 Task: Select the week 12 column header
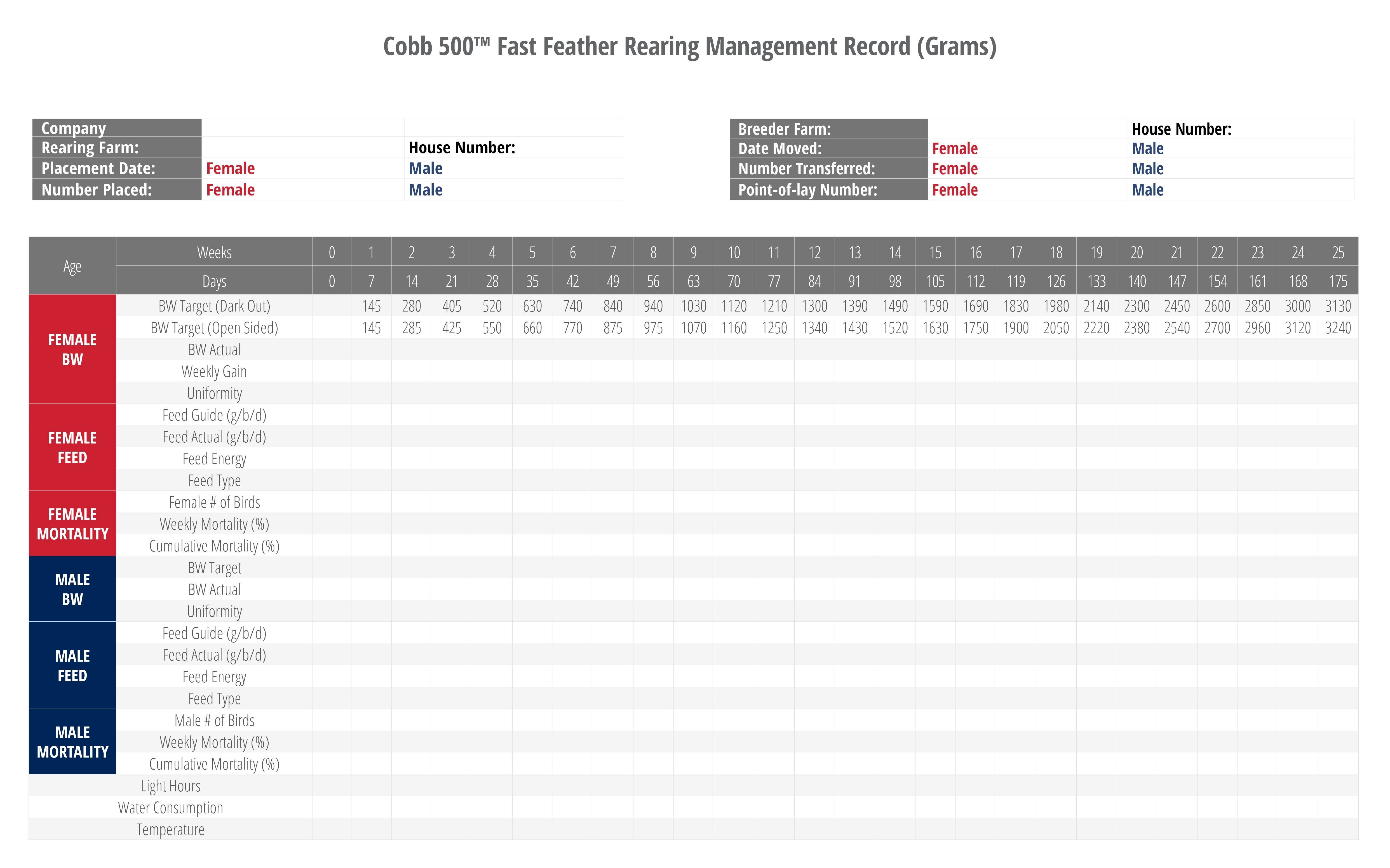click(814, 252)
